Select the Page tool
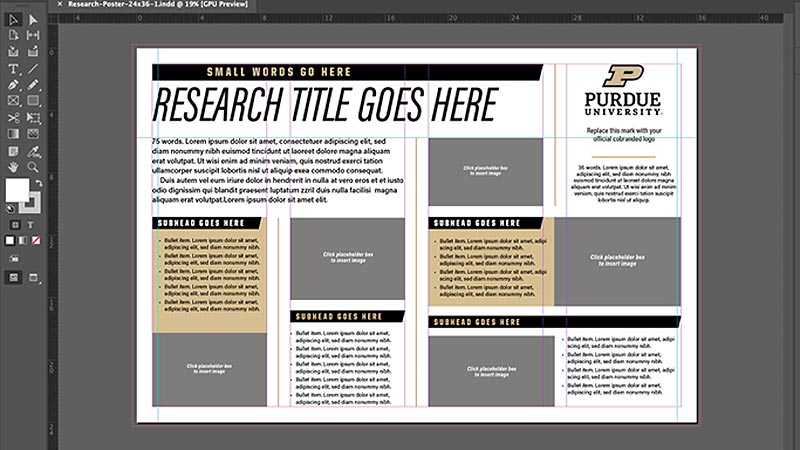The width and height of the screenshot is (800, 450). pos(13,35)
